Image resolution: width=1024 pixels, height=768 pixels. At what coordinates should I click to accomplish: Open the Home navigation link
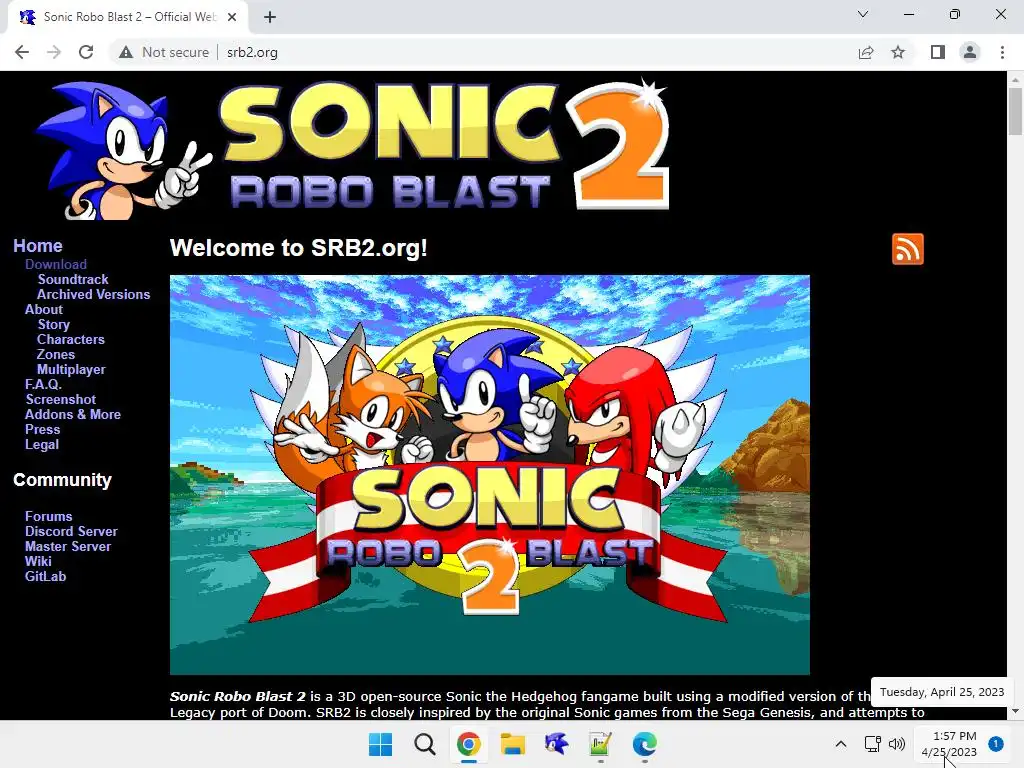tap(38, 246)
